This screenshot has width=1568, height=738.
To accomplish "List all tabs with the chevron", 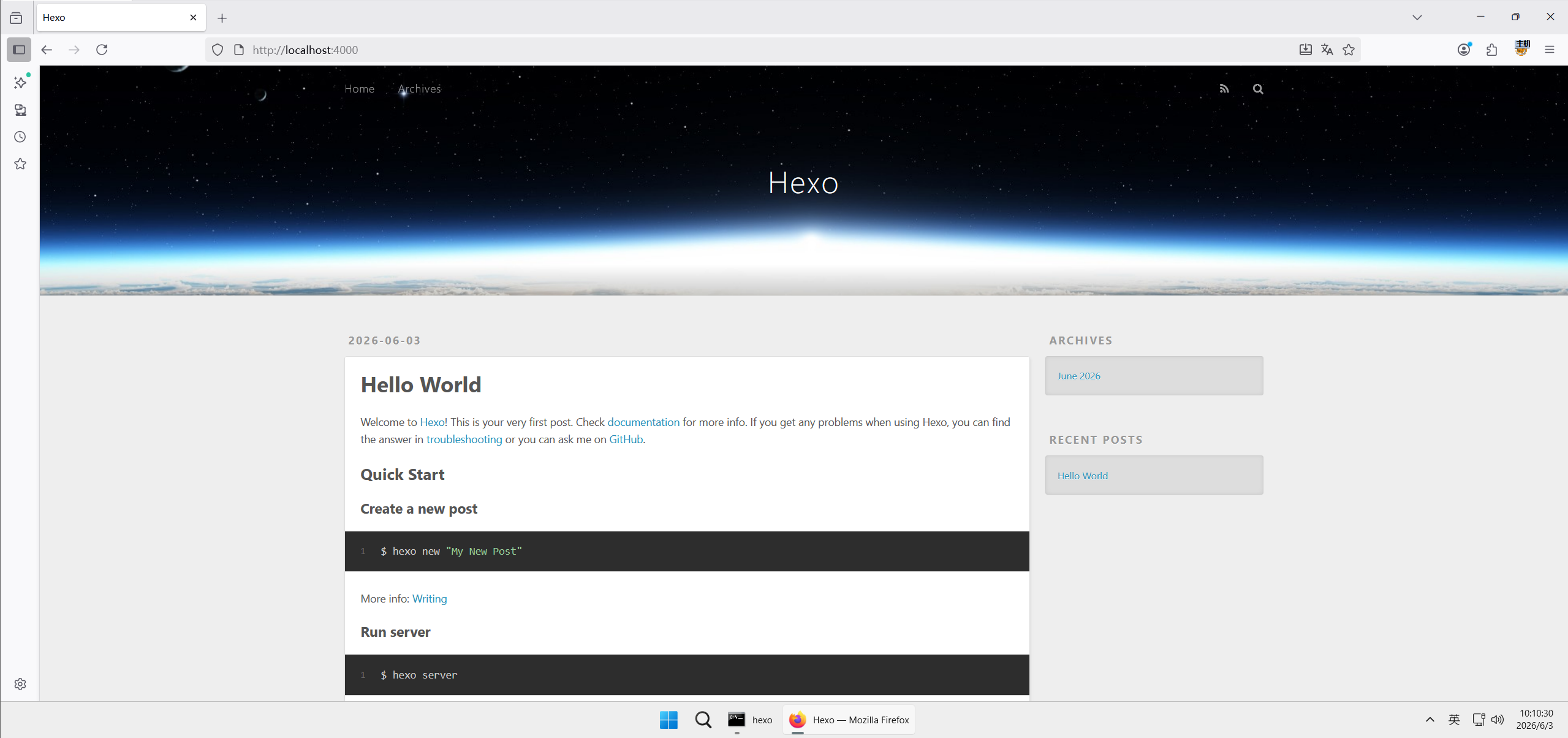I will [x=1417, y=17].
